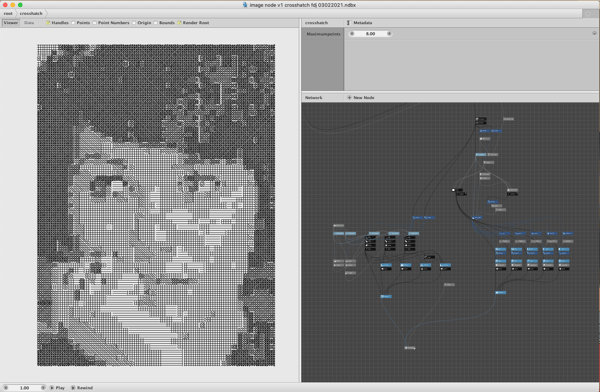Click the Metadata icon

point(349,23)
